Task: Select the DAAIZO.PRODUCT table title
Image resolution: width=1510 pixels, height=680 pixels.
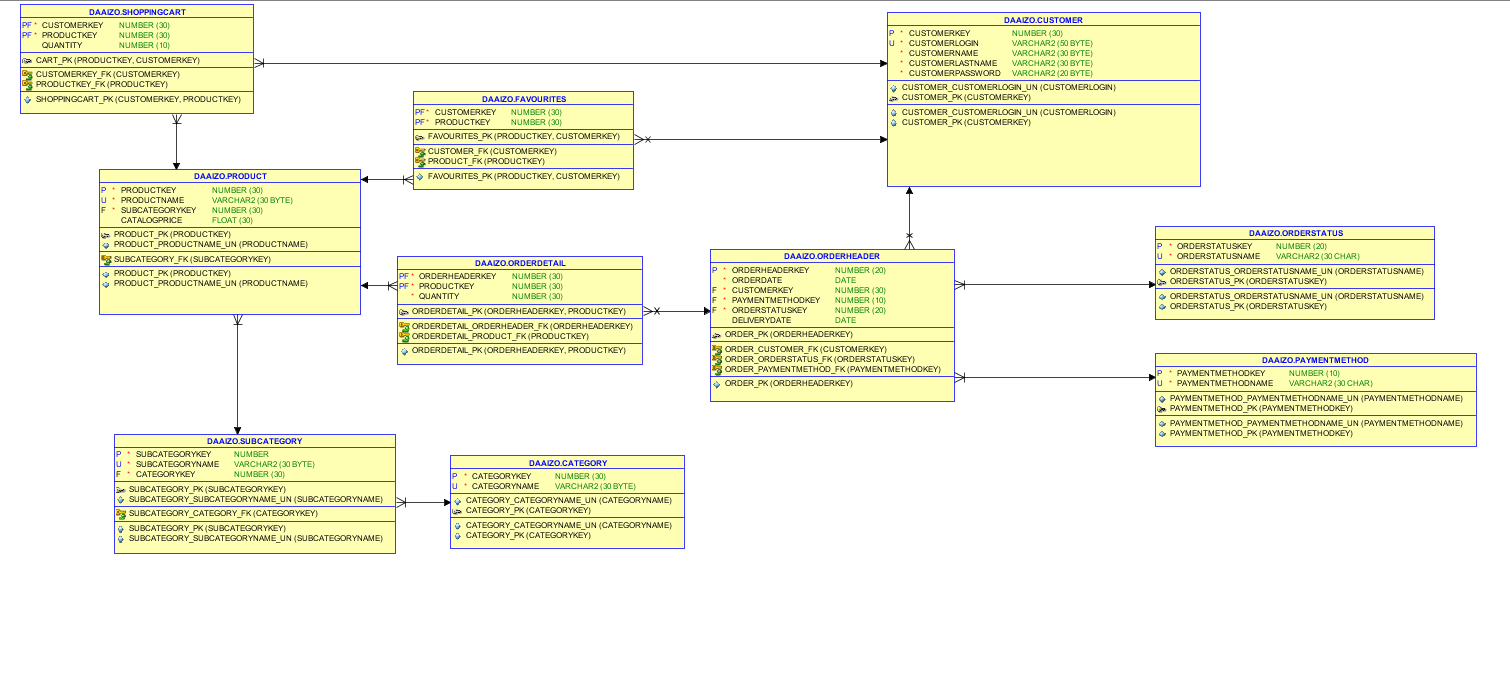Action: point(230,176)
